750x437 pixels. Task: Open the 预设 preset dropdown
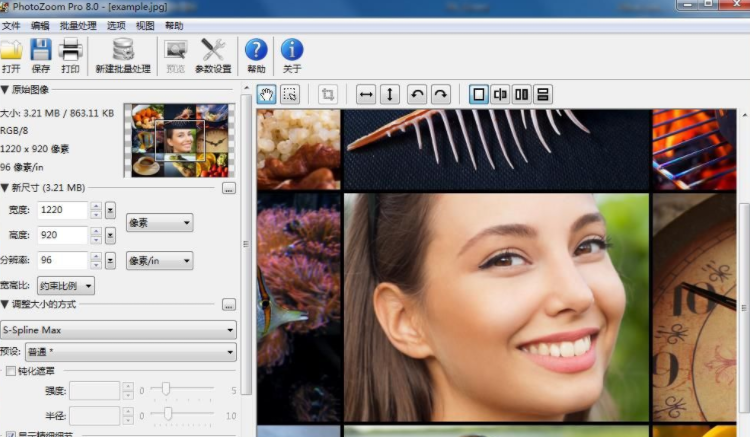131,352
